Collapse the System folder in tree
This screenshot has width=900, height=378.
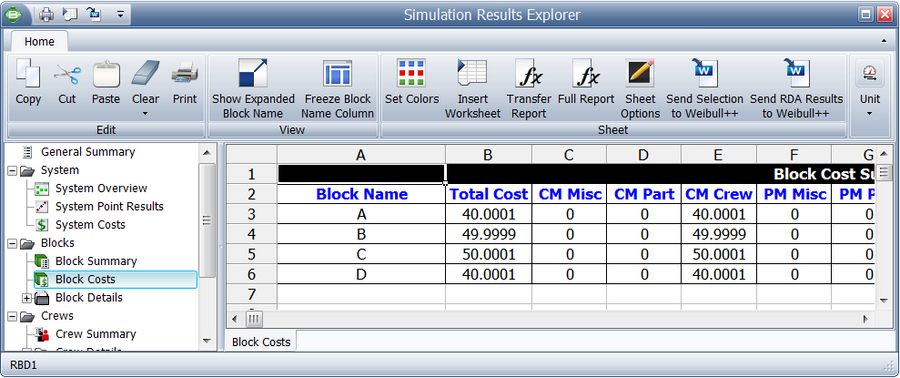pos(12,170)
